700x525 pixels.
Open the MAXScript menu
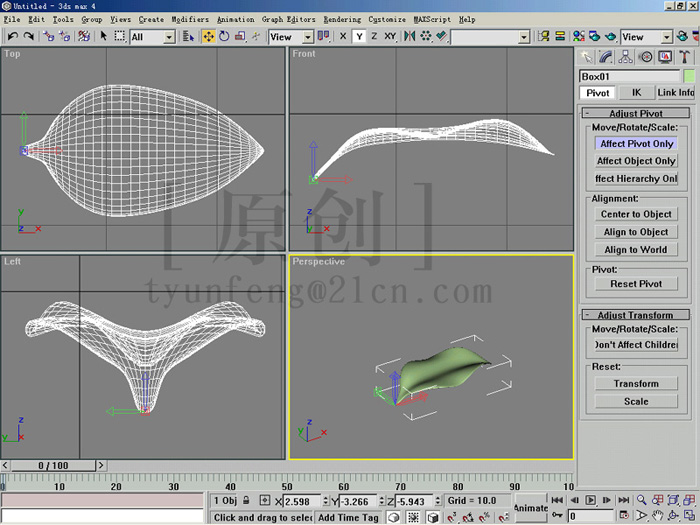pyautogui.click(x=432, y=19)
